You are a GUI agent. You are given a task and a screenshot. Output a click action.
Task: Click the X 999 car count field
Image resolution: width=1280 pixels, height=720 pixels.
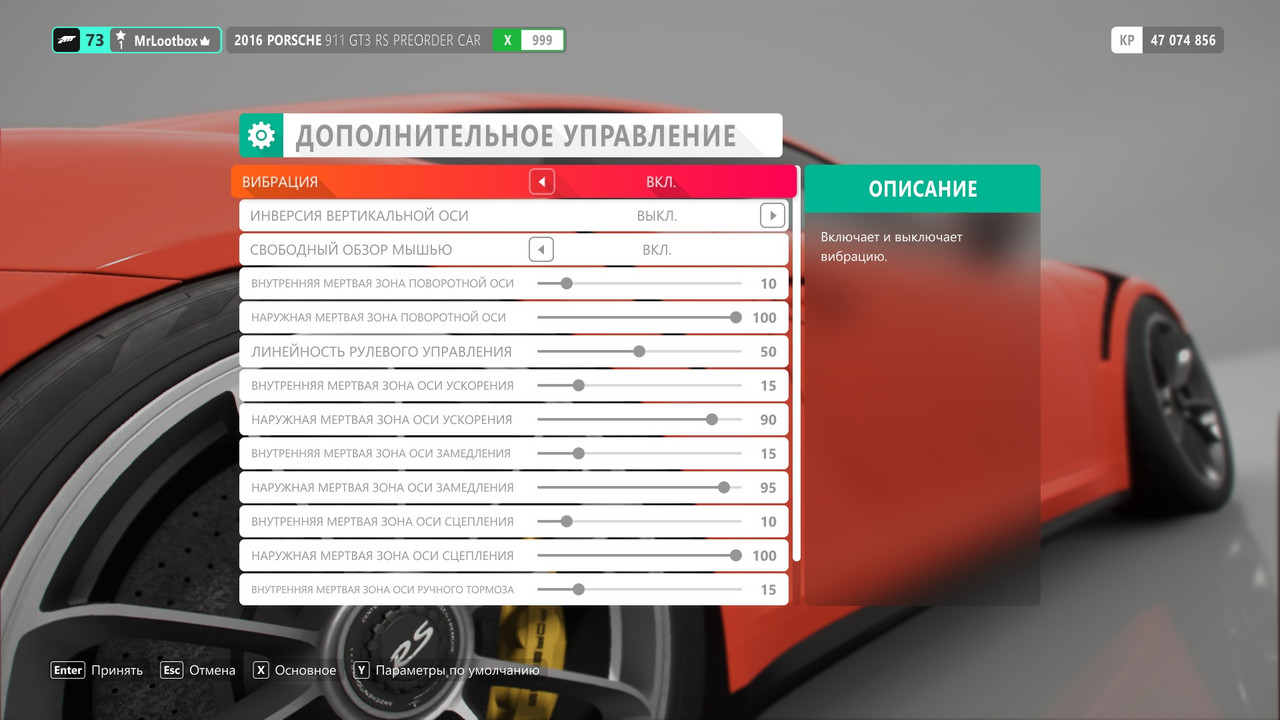click(x=530, y=39)
